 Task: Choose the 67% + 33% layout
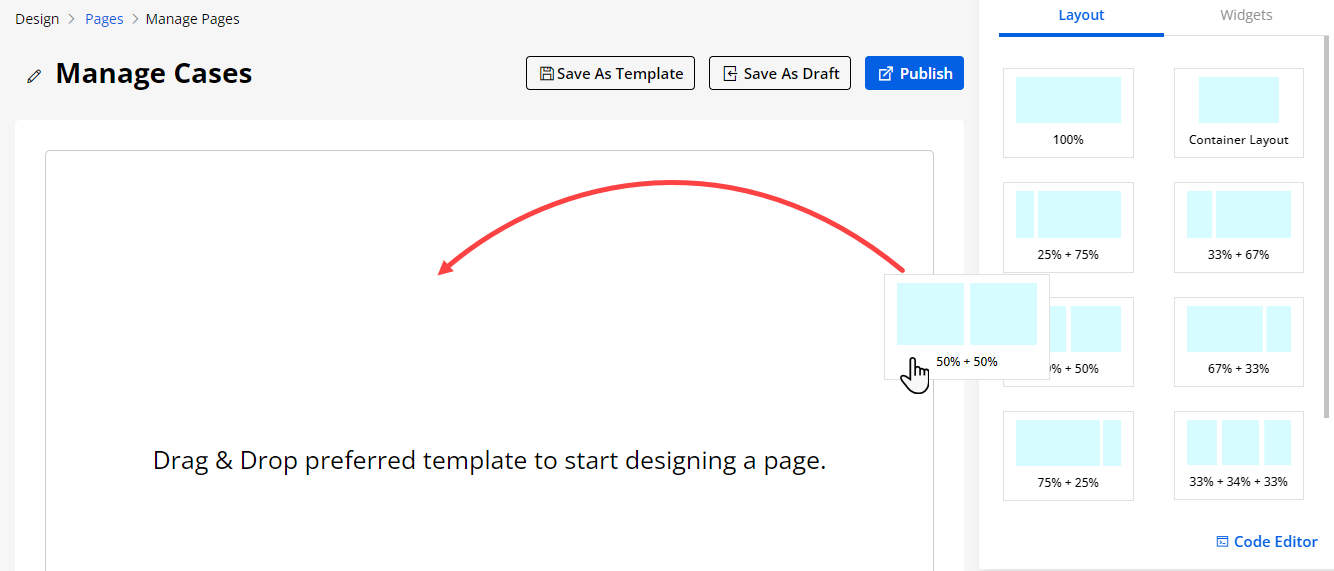[1238, 341]
